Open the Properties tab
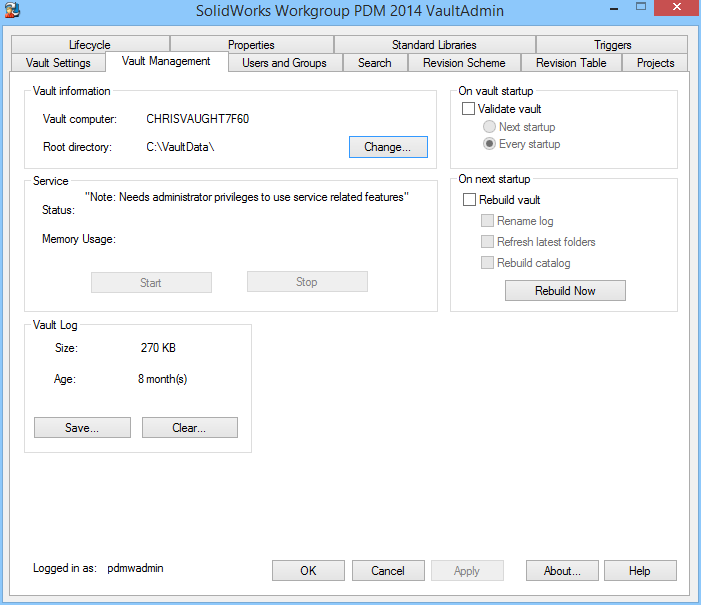 251,45
